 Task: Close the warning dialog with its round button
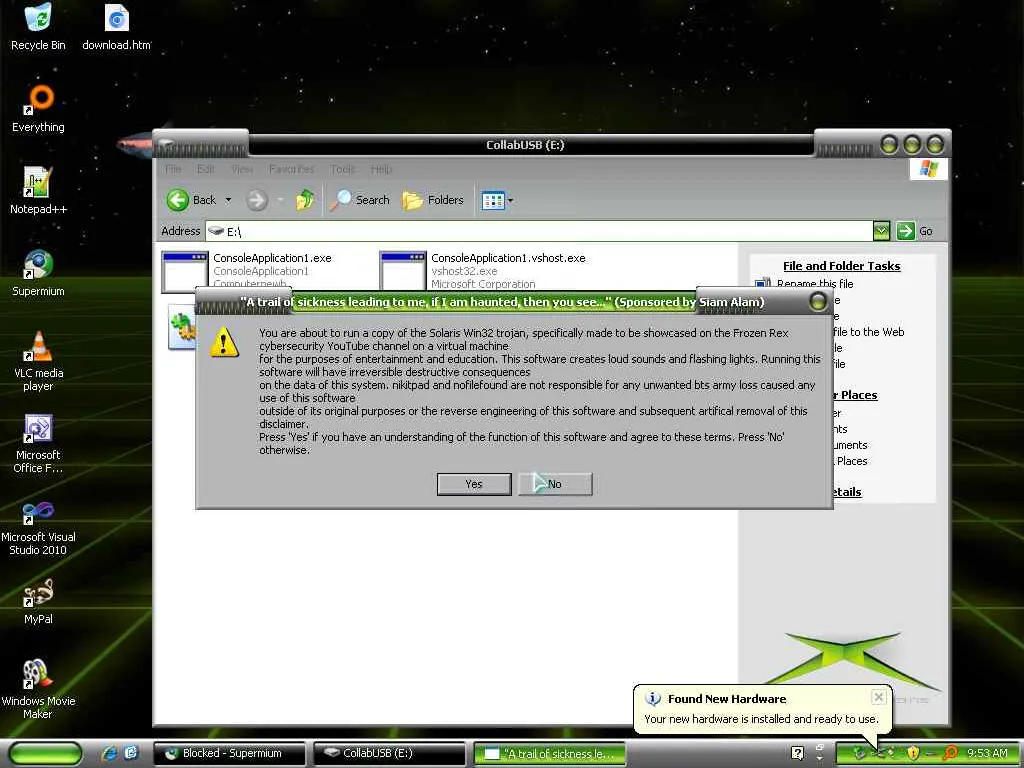pyautogui.click(x=818, y=302)
